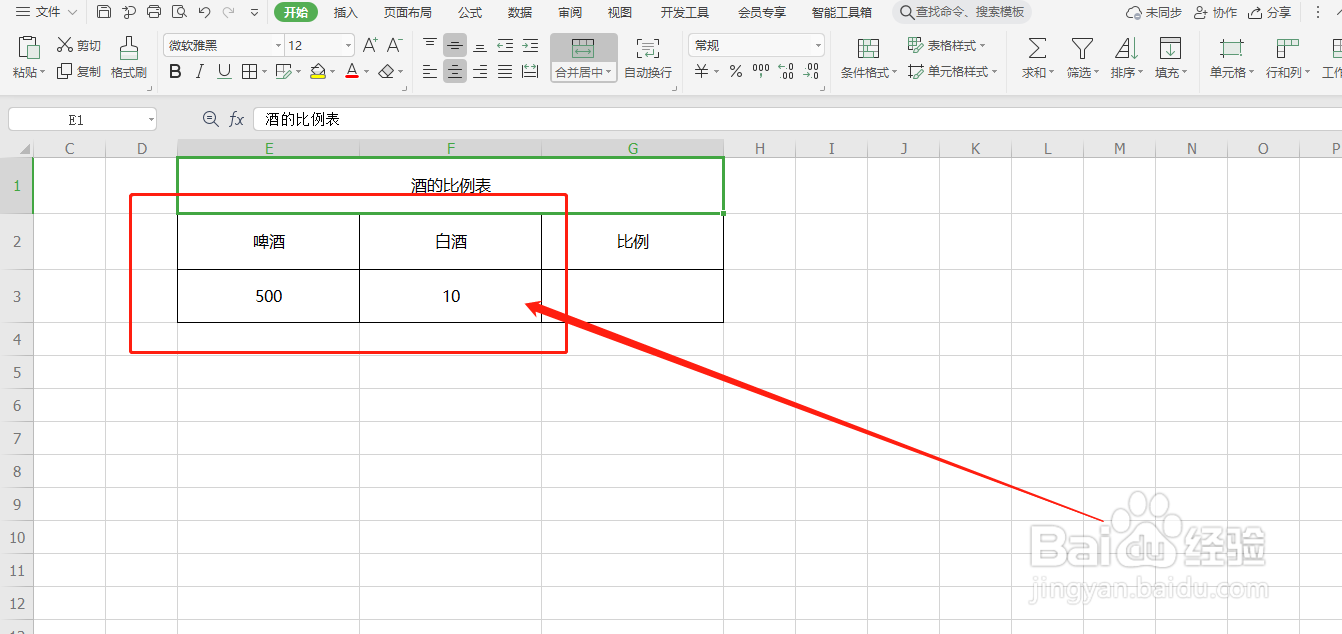Increase decimal places

click(786, 71)
